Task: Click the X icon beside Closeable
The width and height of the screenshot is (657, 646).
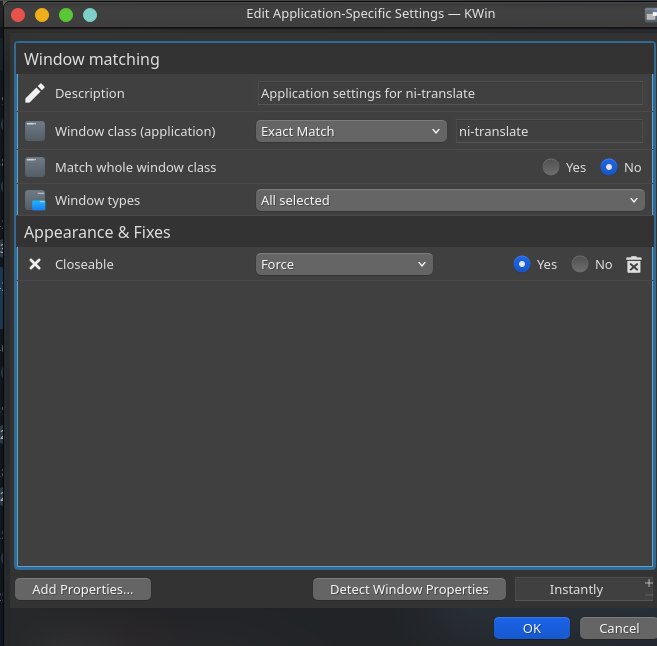Action: point(35,264)
